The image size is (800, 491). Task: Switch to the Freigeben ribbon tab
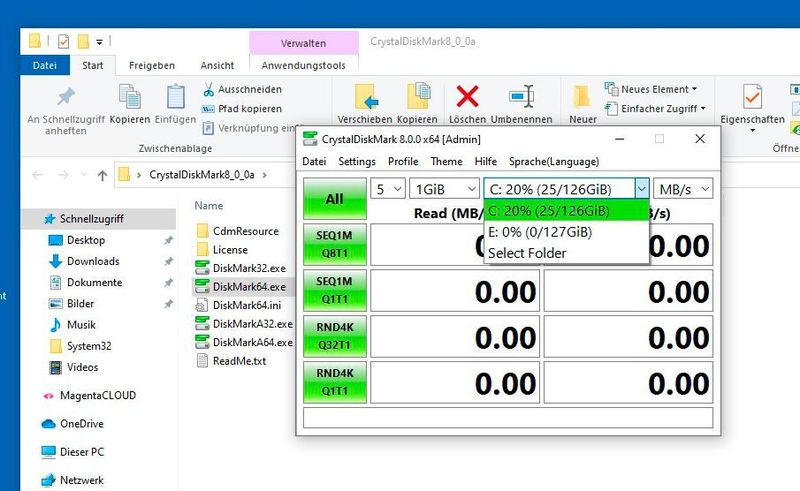pos(152,65)
